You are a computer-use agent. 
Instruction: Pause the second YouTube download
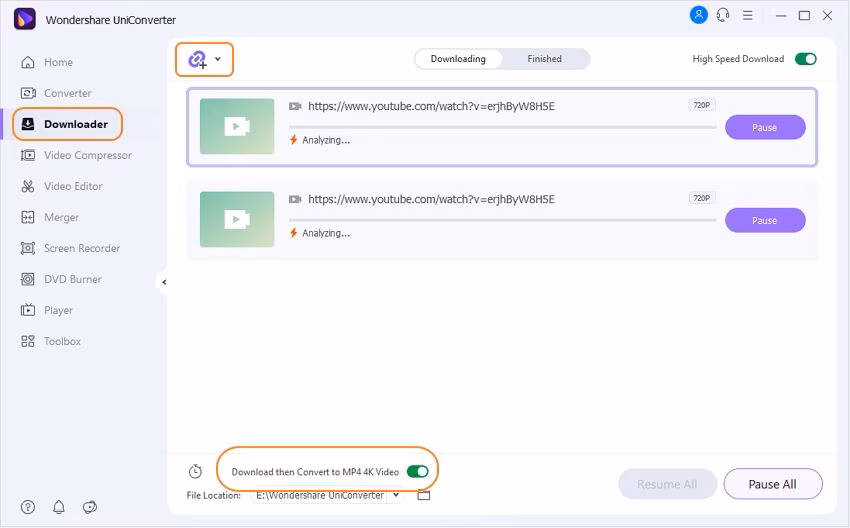pos(765,220)
